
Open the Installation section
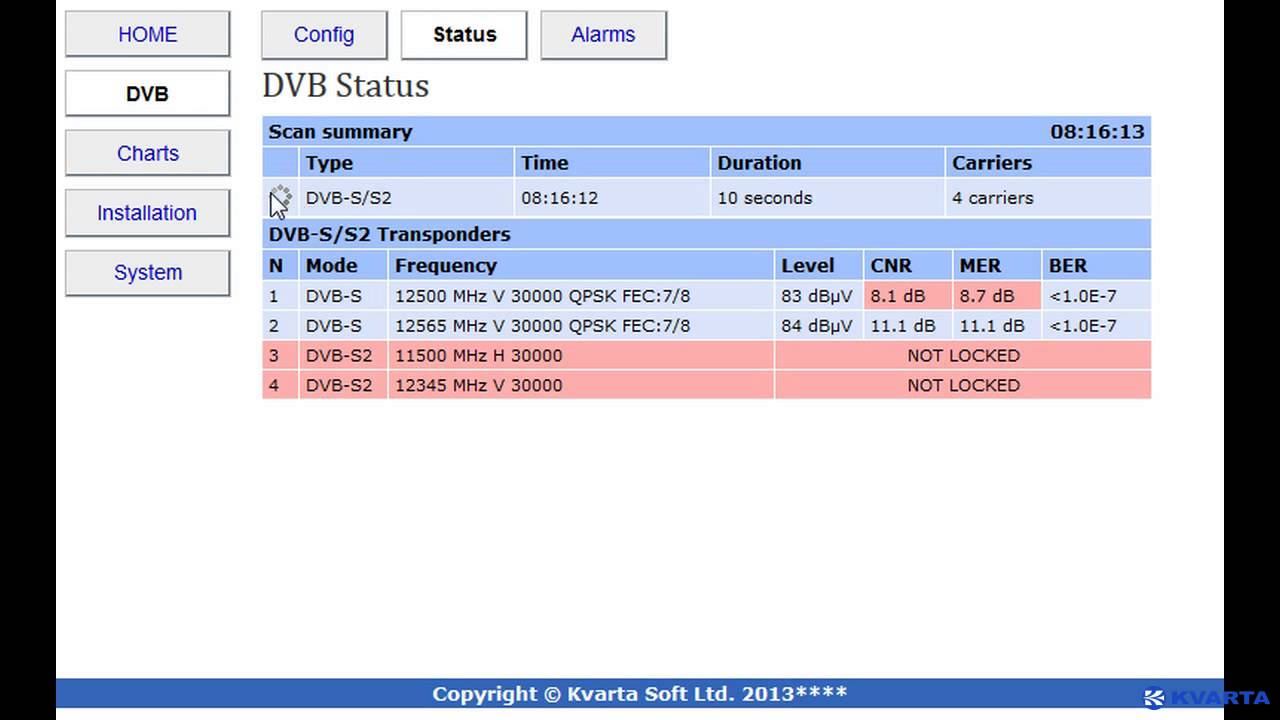coord(147,213)
